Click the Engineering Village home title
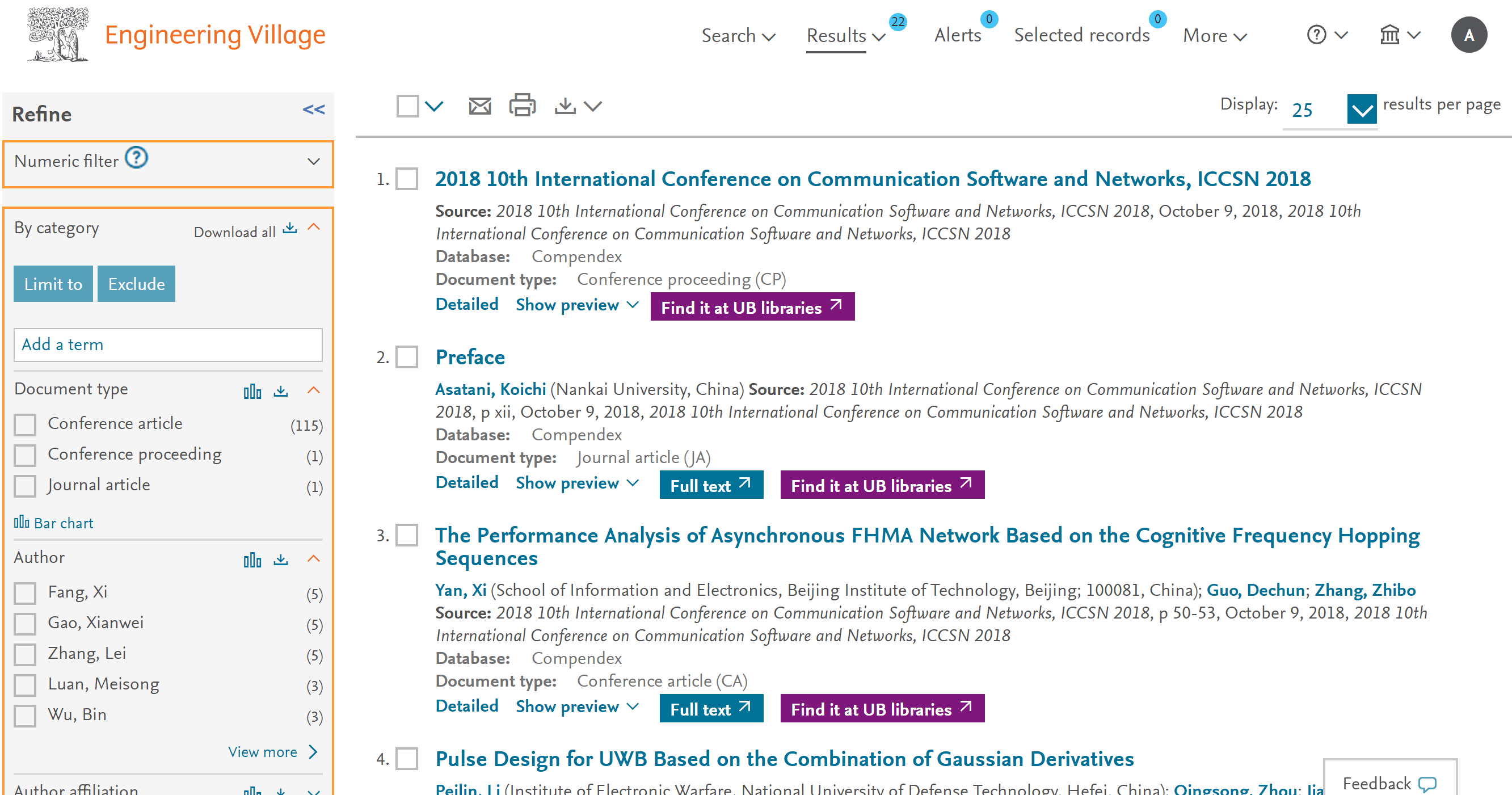The image size is (1512, 795). click(x=215, y=34)
